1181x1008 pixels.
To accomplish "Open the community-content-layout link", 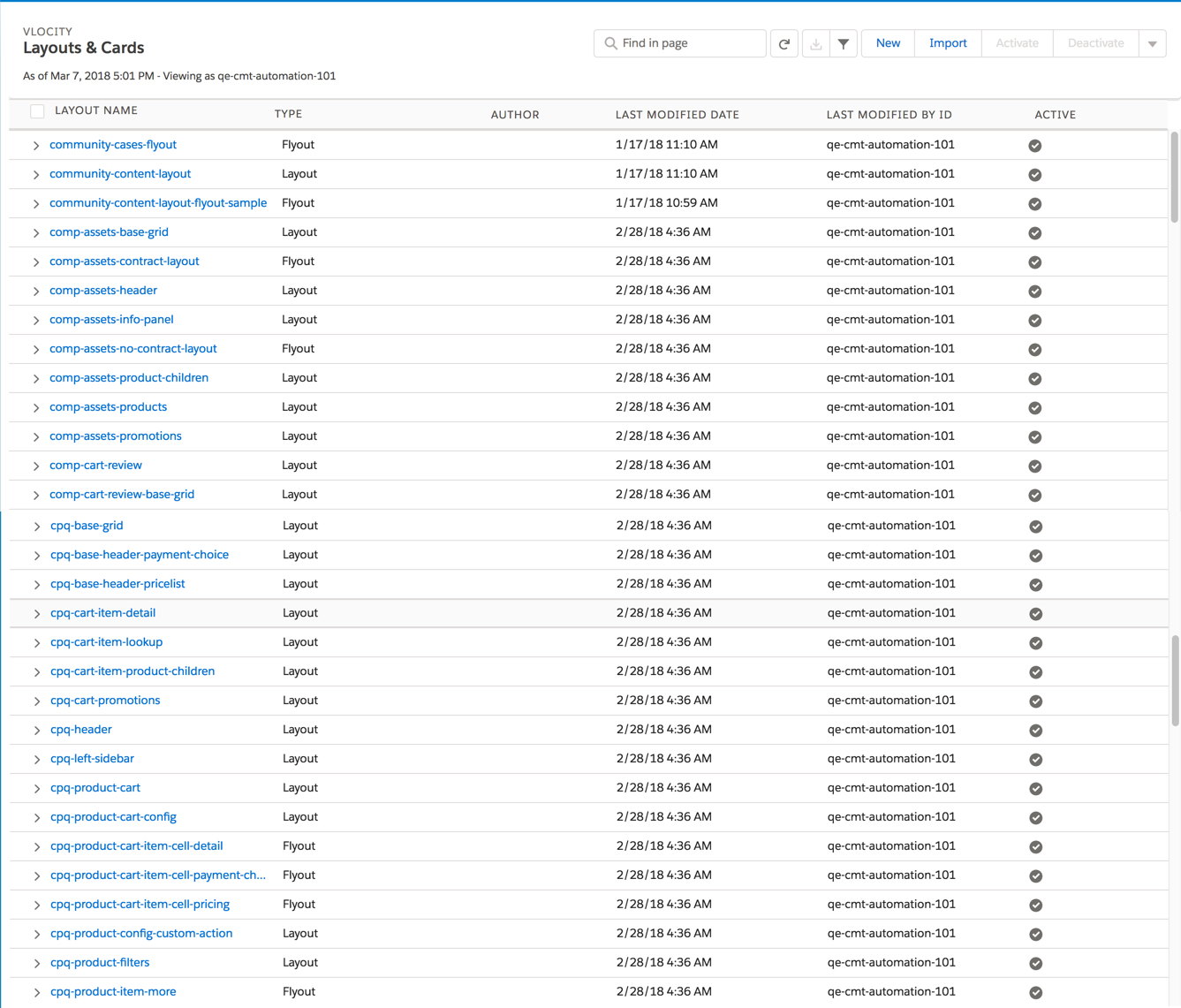I will [x=120, y=174].
